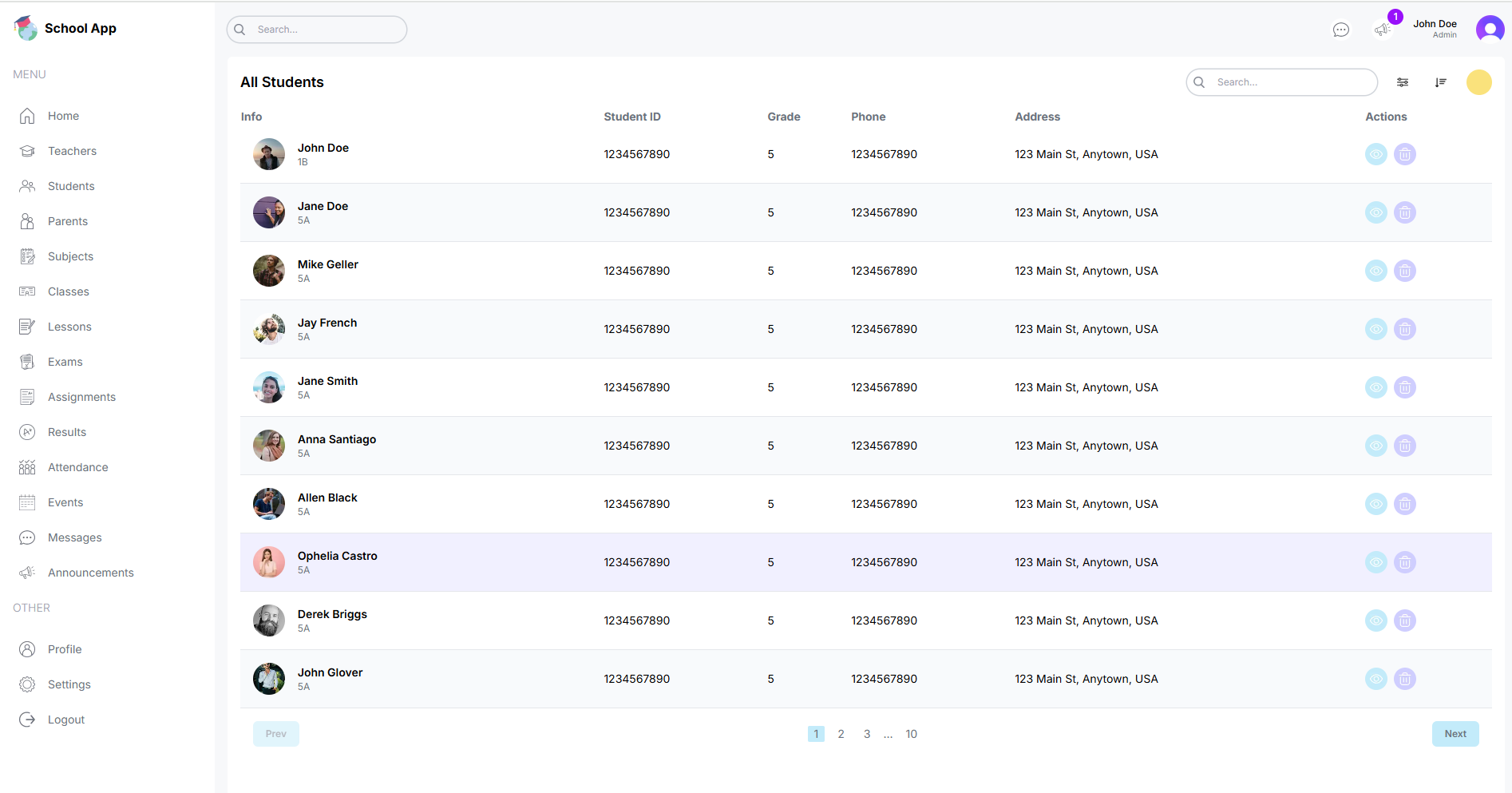Click John Doe admin avatar in header
Screen dimensions: 1512x793
click(x=1490, y=30)
